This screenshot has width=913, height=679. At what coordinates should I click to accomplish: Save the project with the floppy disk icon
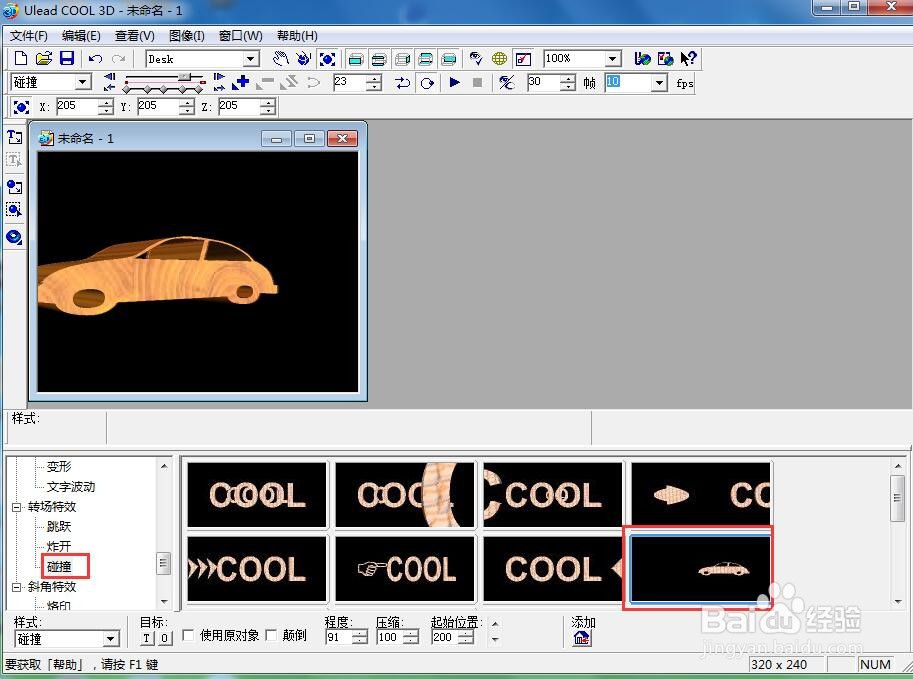67,58
